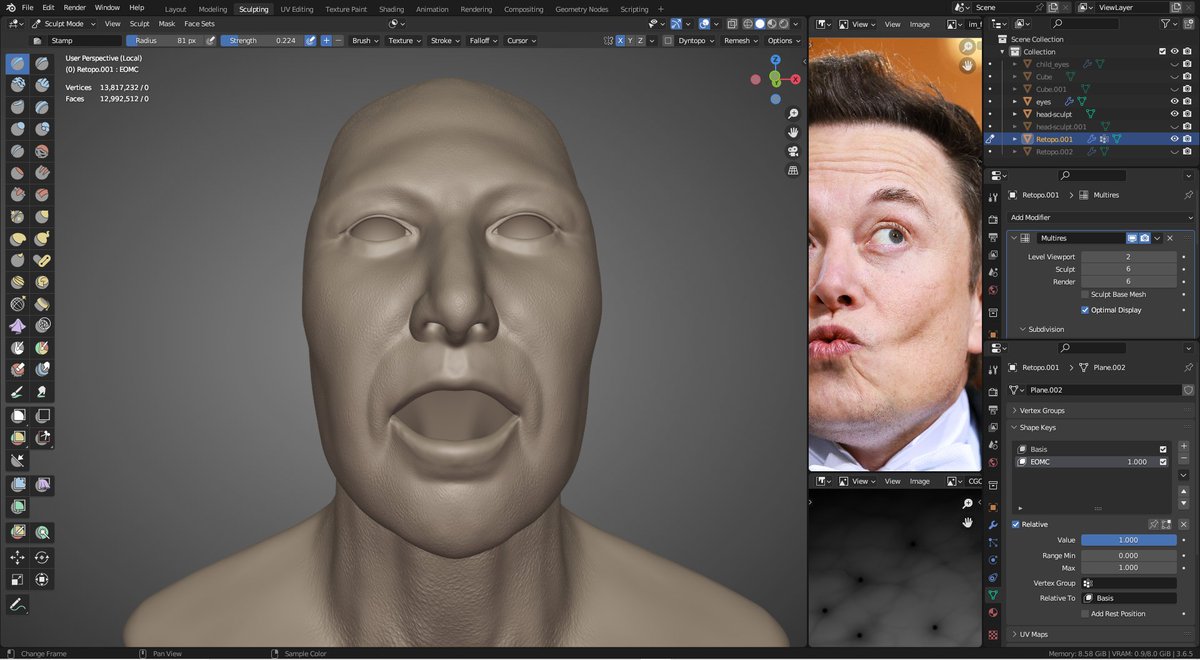Click the 3D viewport zoom magnifier icon
Screen dimensions: 1200x660
pyautogui.click(x=793, y=114)
